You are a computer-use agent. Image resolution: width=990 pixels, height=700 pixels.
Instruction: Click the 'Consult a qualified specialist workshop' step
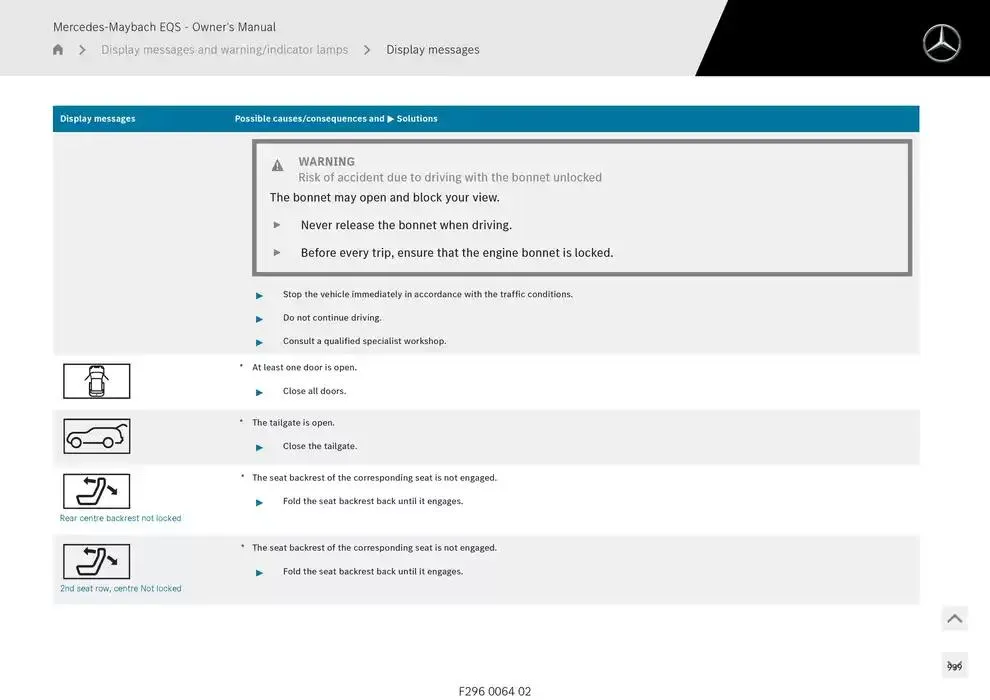point(364,341)
